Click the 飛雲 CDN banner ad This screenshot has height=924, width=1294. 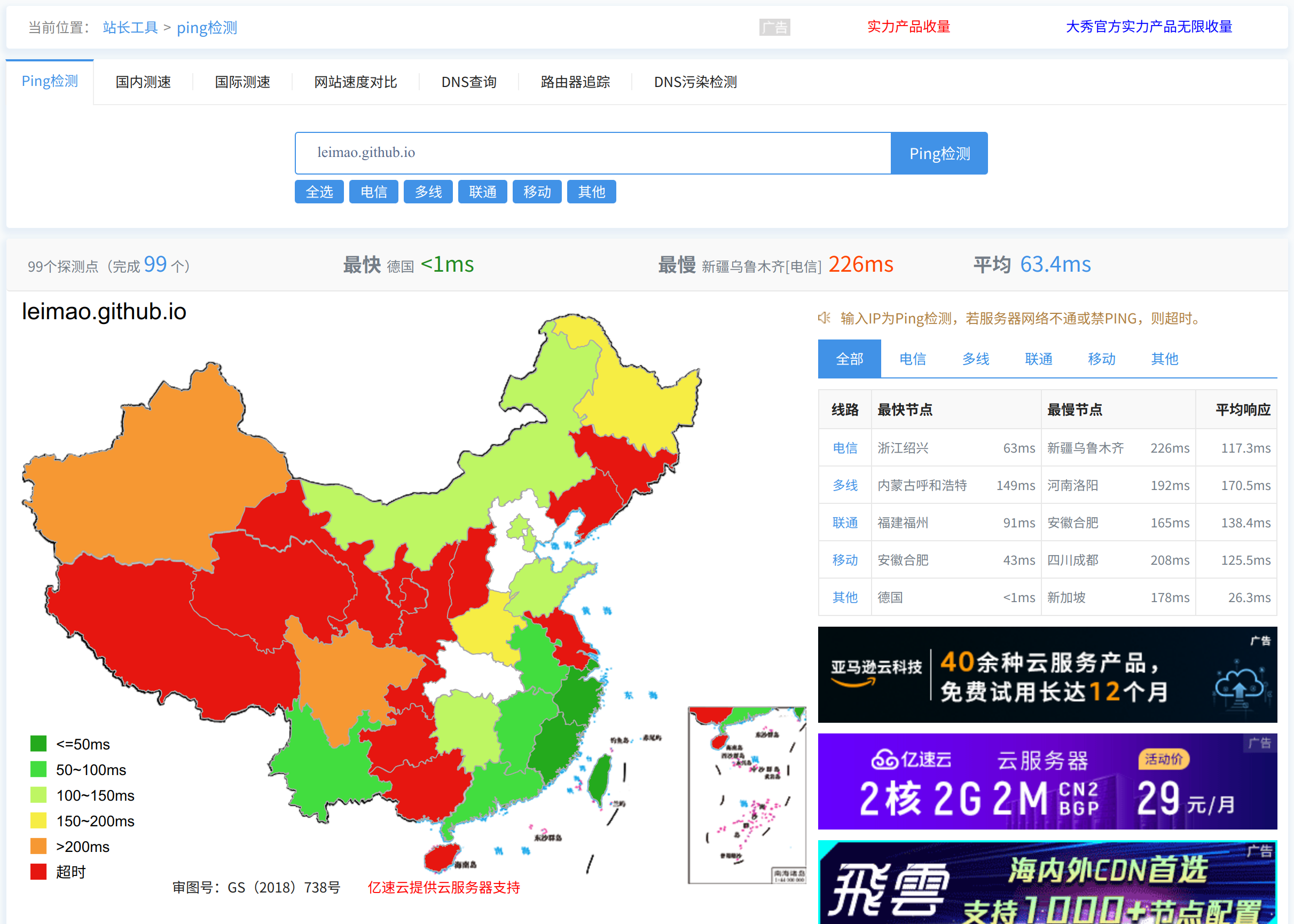(x=1046, y=882)
